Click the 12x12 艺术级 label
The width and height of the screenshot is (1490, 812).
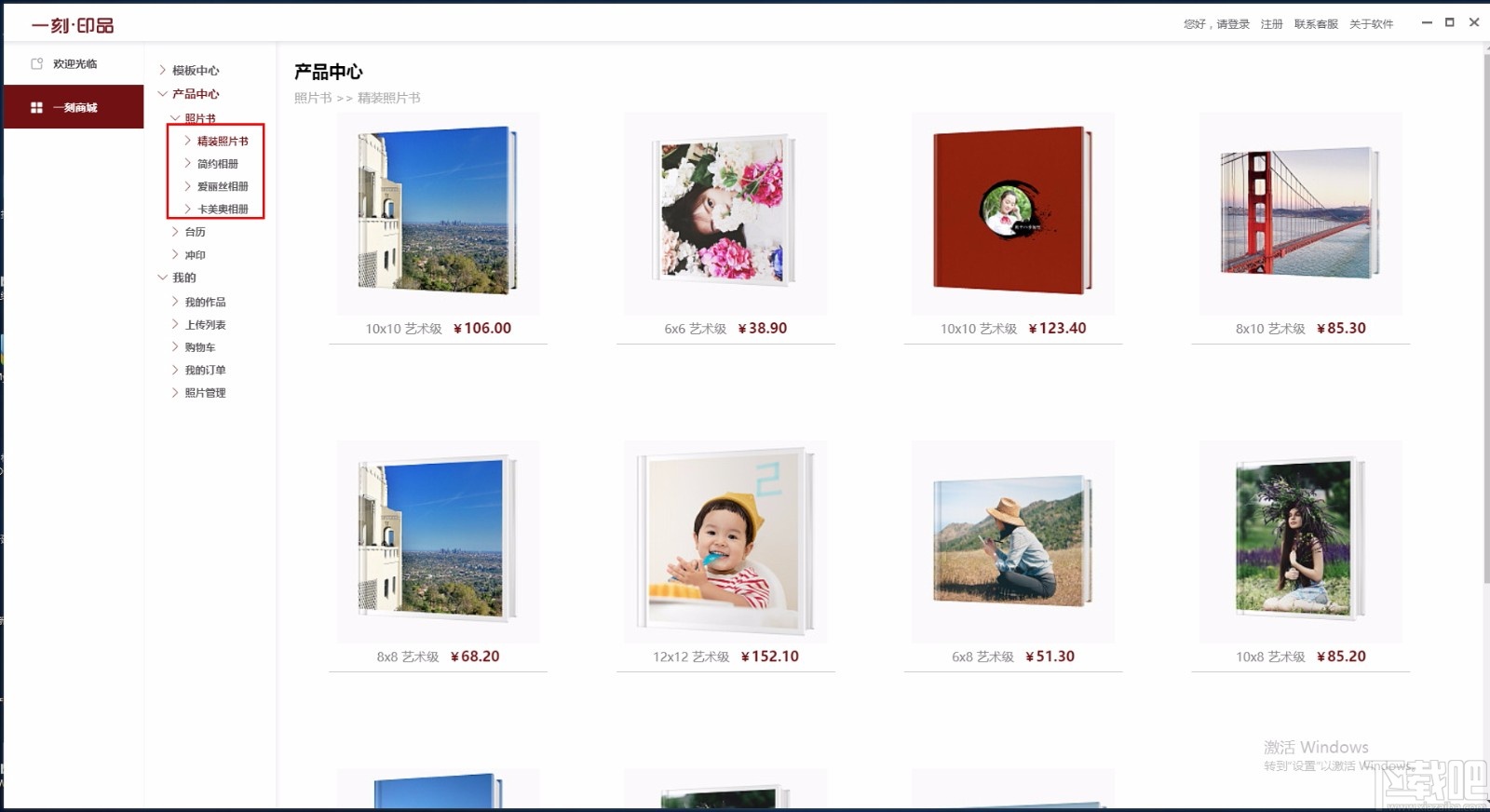(x=691, y=656)
